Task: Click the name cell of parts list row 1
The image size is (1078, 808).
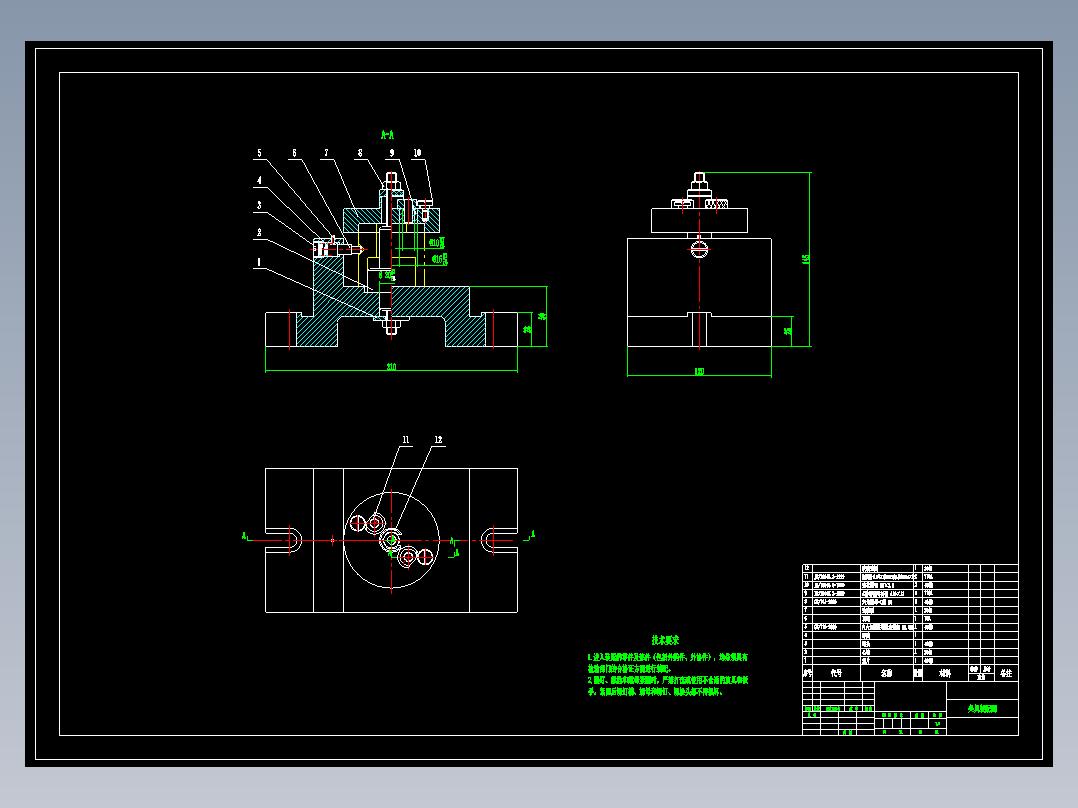Action: (887, 661)
